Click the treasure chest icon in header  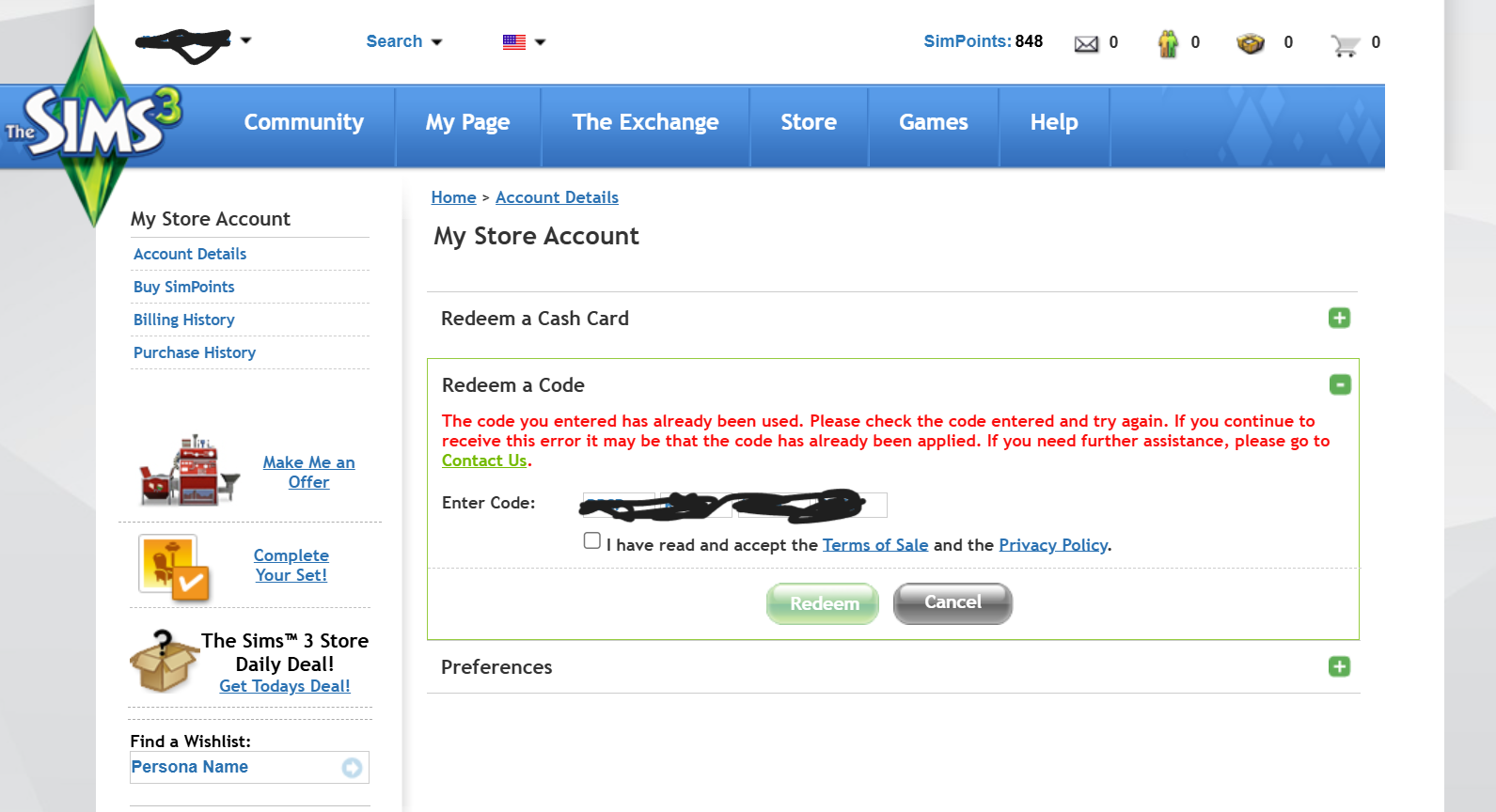point(1250,43)
